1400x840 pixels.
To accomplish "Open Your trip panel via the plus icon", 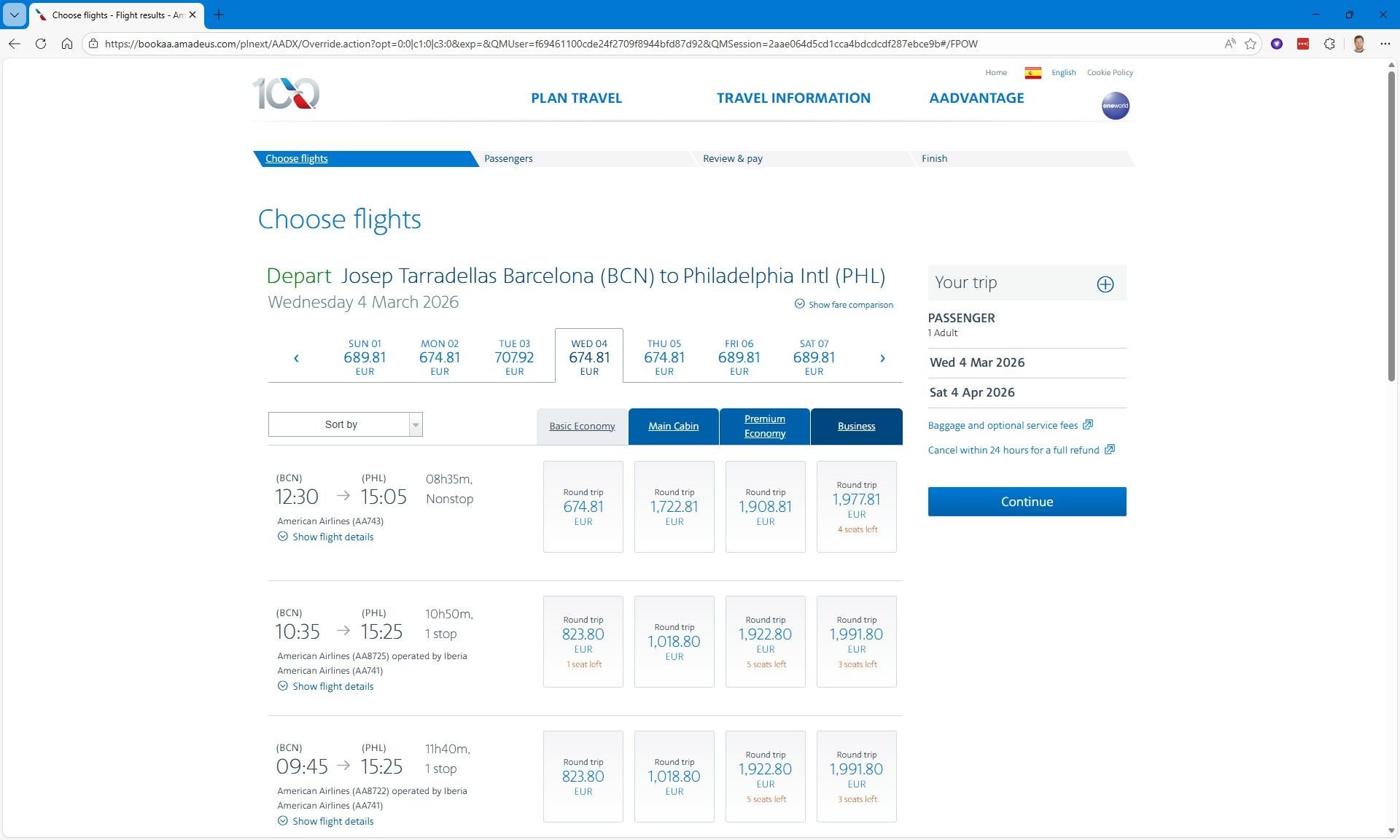I will pos(1105,284).
